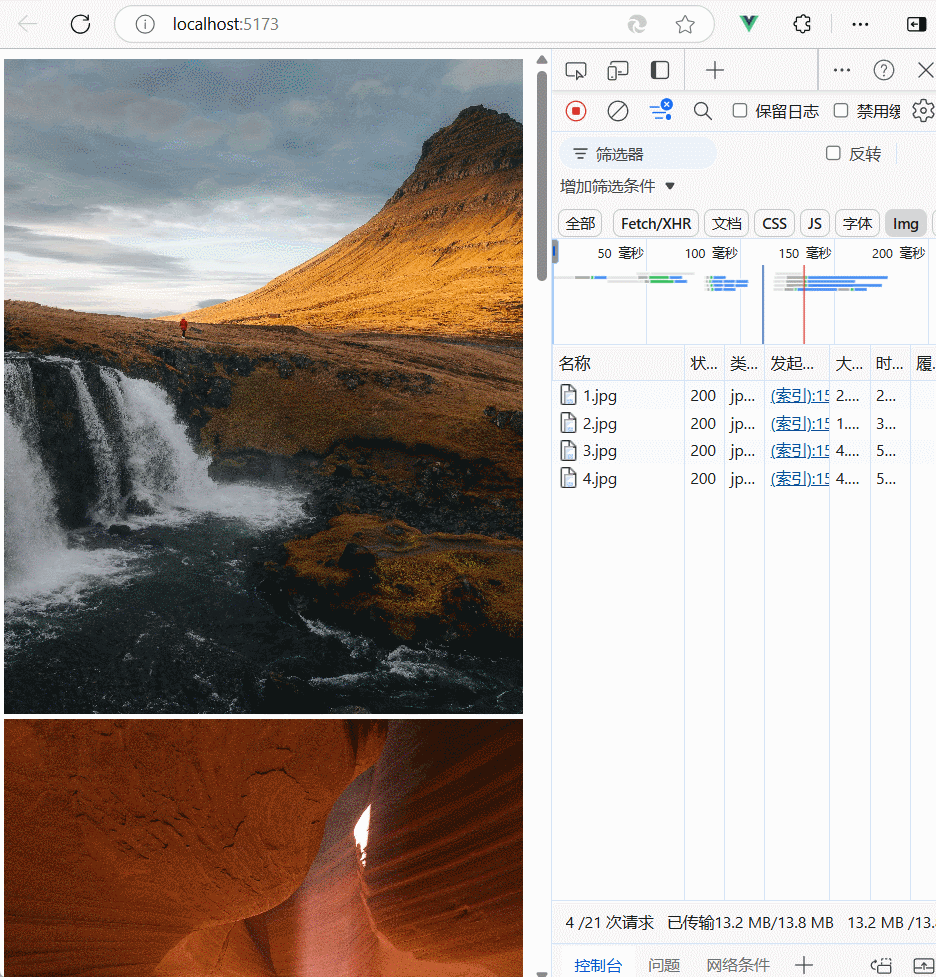Screen dimensions: 936x977
Task: Enable the 保留日志 checkbox
Action: point(740,111)
